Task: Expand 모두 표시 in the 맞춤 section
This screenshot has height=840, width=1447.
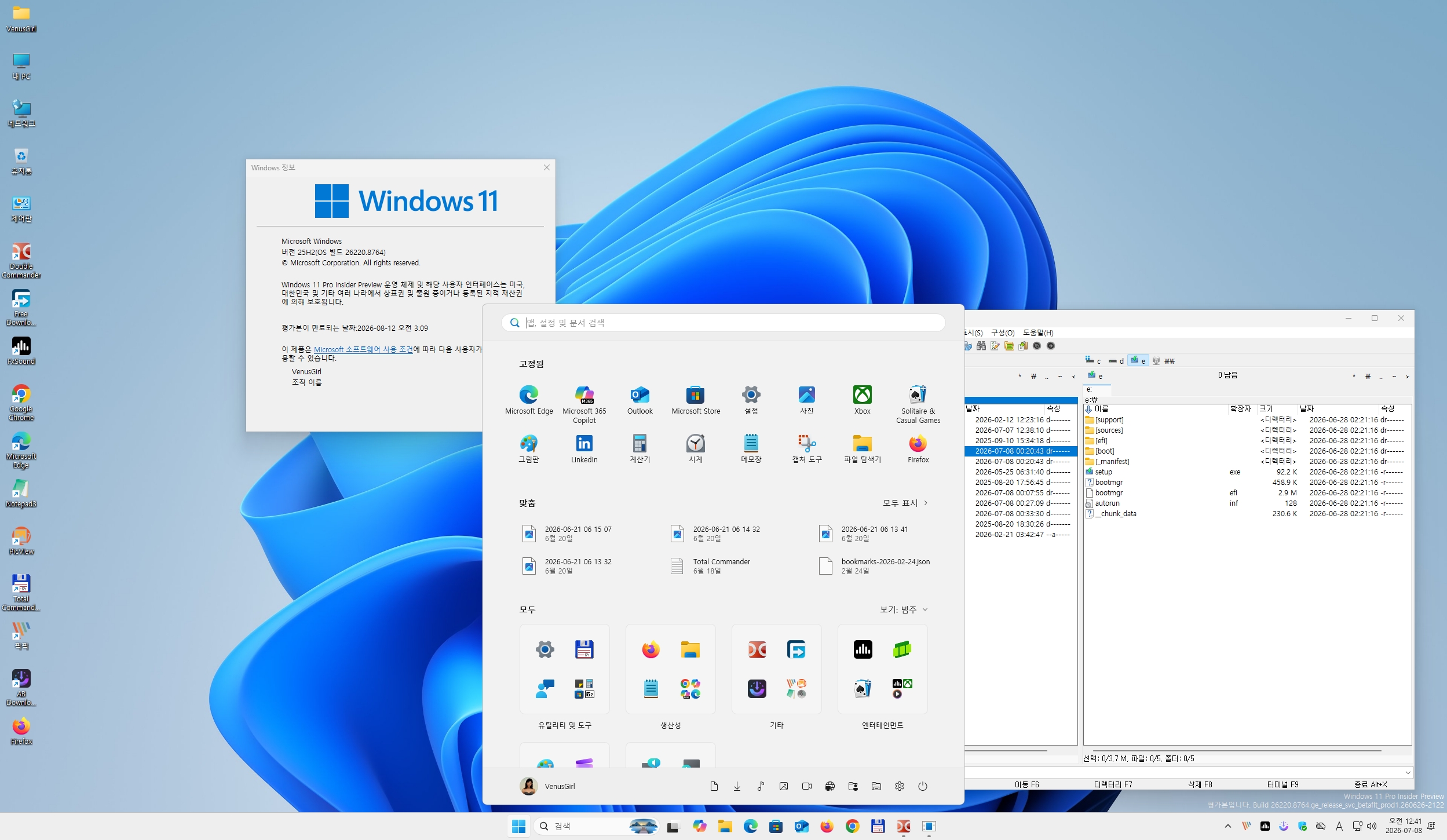Action: tap(905, 503)
